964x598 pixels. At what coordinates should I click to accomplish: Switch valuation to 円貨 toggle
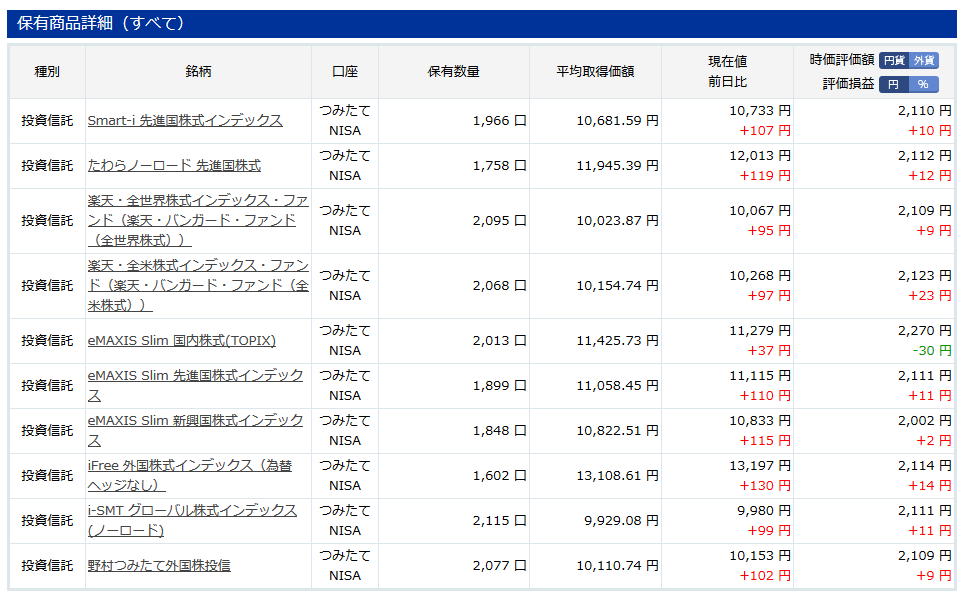pyautogui.click(x=894, y=60)
